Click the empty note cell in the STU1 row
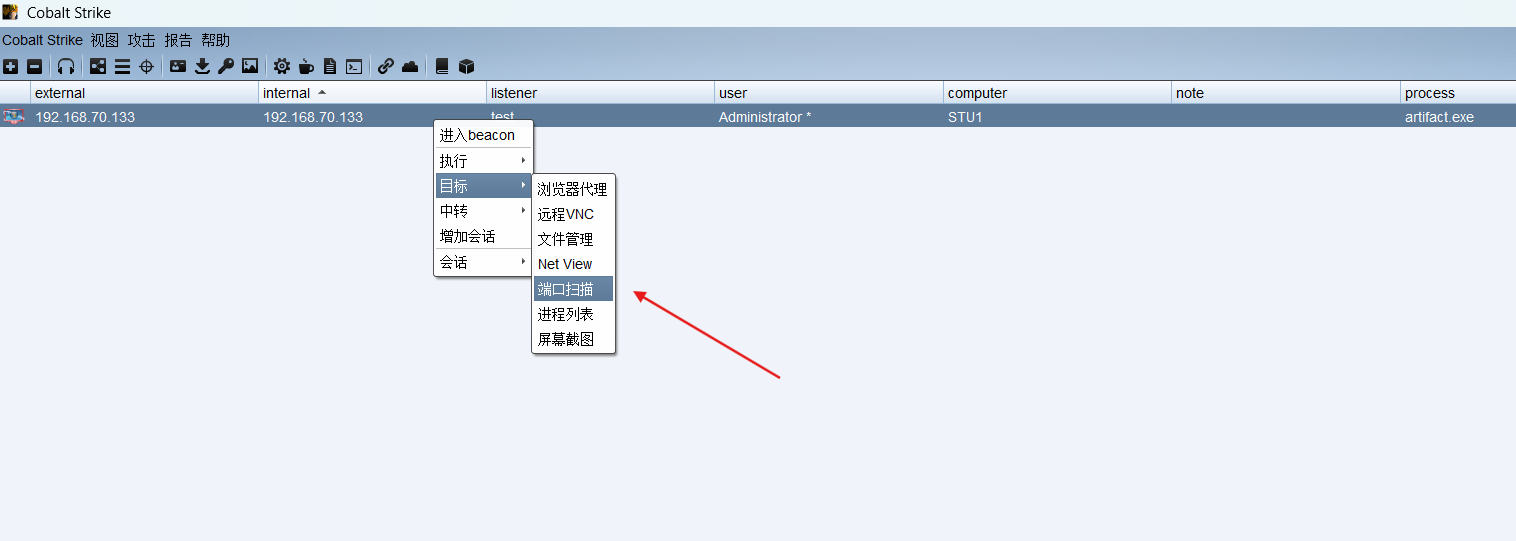 point(1286,117)
